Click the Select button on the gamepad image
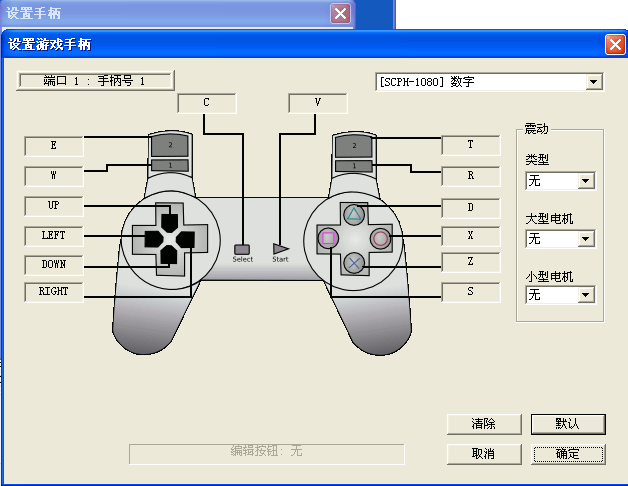The height and width of the screenshot is (486, 628). (x=242, y=249)
